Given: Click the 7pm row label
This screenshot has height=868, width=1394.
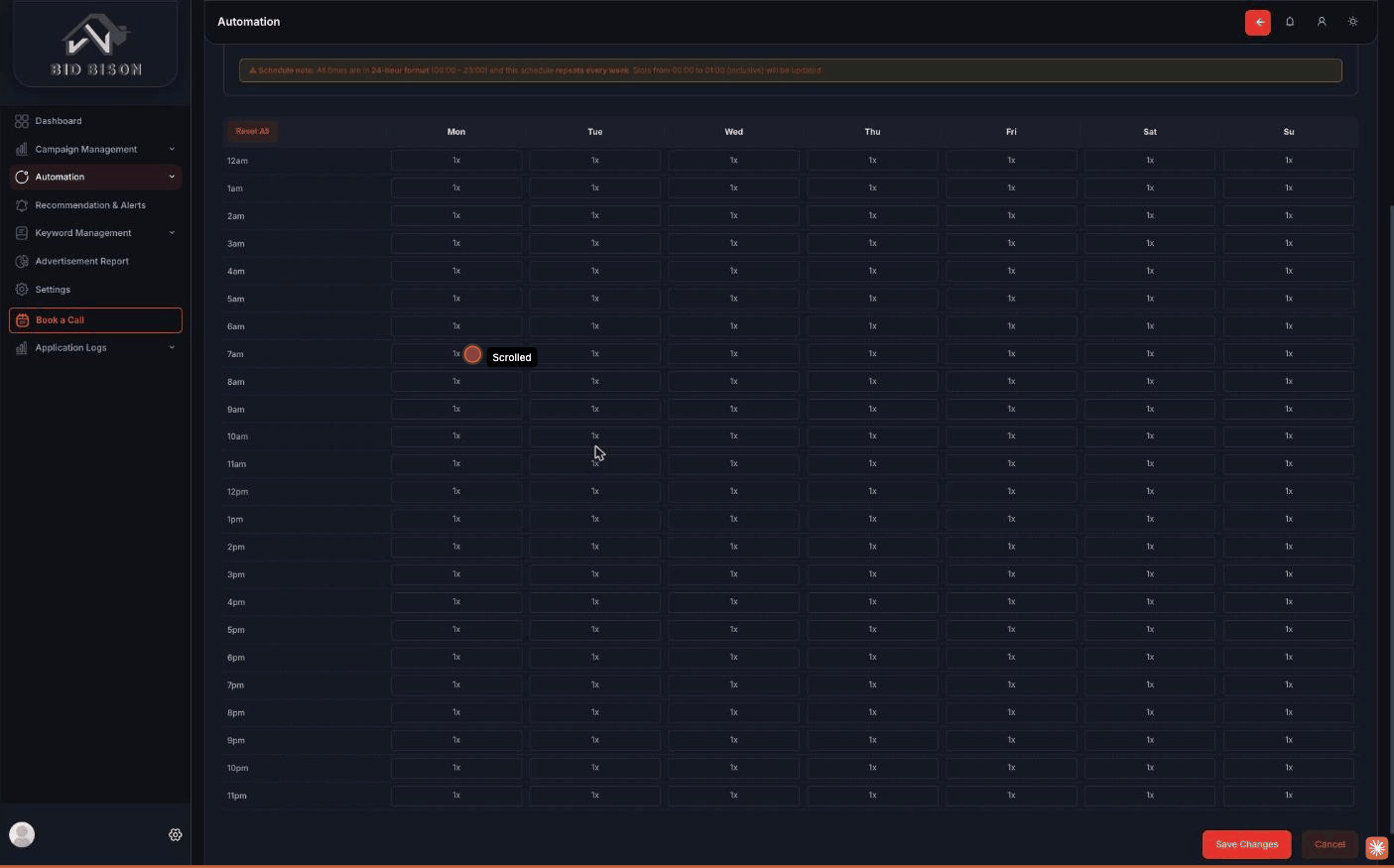Looking at the screenshot, I should pyautogui.click(x=235, y=685).
